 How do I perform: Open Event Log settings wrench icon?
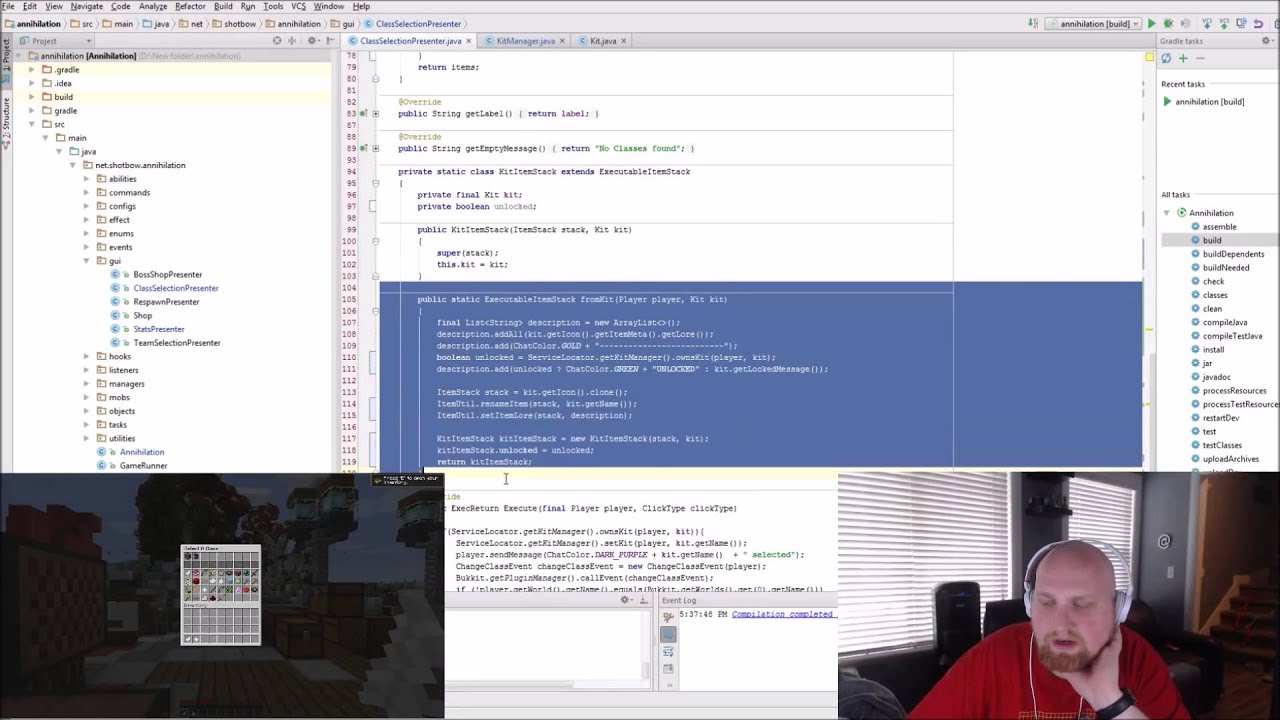click(668, 617)
